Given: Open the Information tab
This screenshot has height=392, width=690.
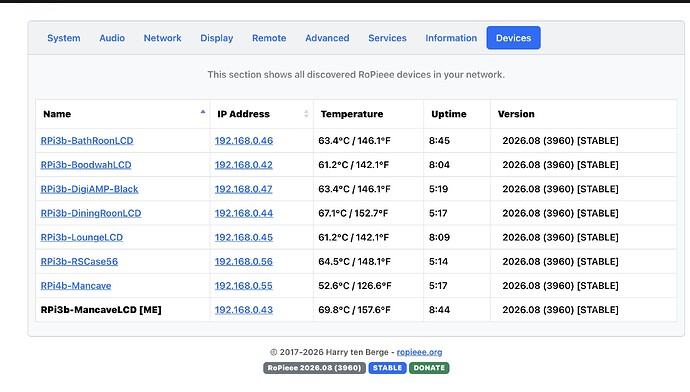Looking at the screenshot, I should 451,38.
